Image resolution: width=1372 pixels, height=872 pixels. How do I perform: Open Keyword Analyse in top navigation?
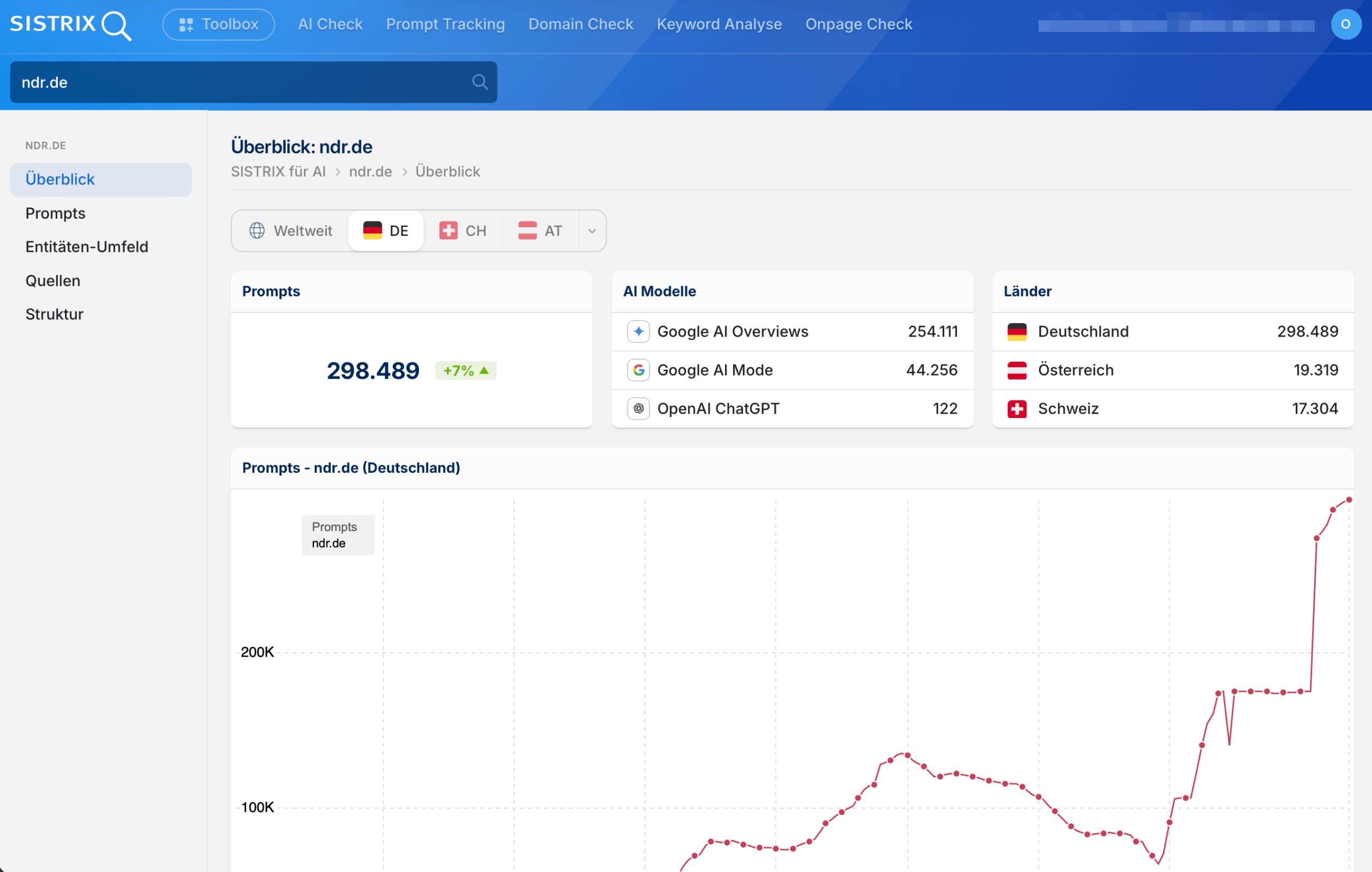[x=720, y=25]
